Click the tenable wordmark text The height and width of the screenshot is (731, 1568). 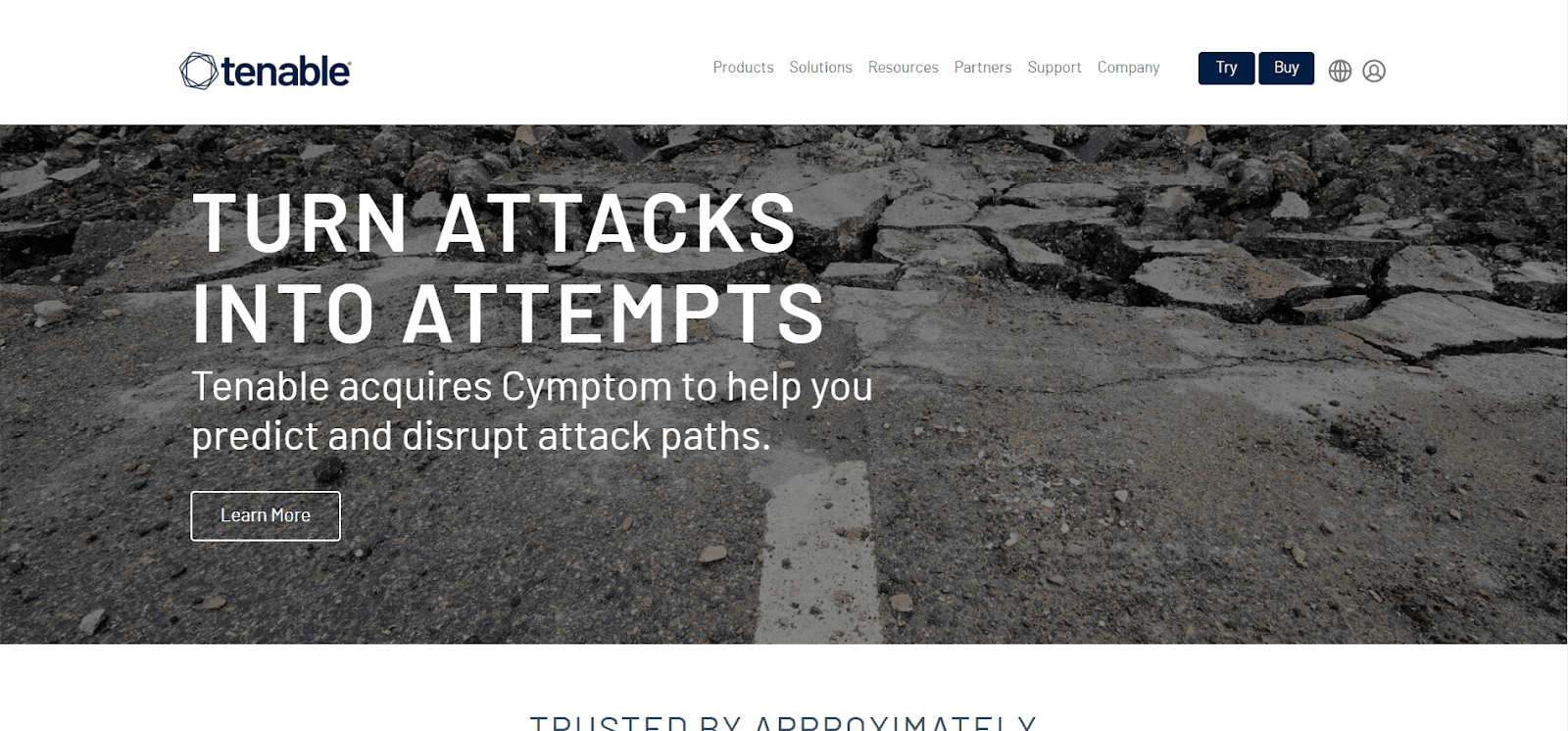point(285,72)
